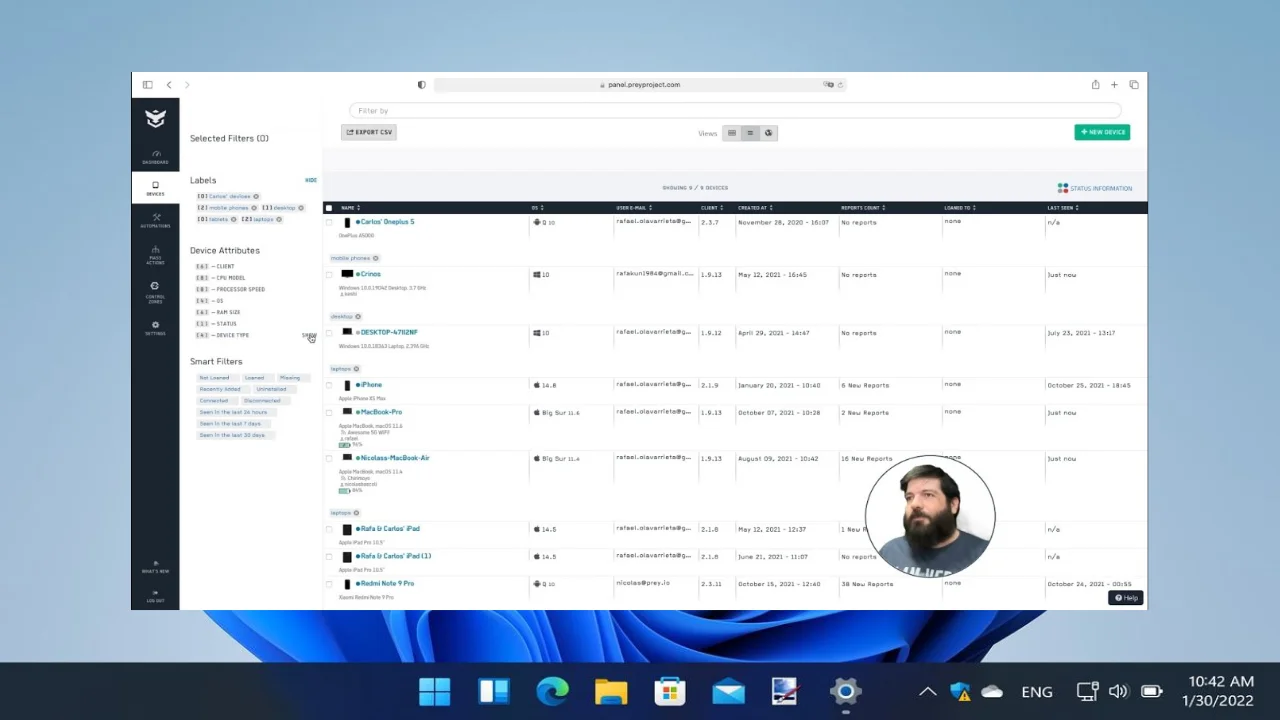Image resolution: width=1280 pixels, height=720 pixels.
Task: Go back in browser
Action: point(169,85)
